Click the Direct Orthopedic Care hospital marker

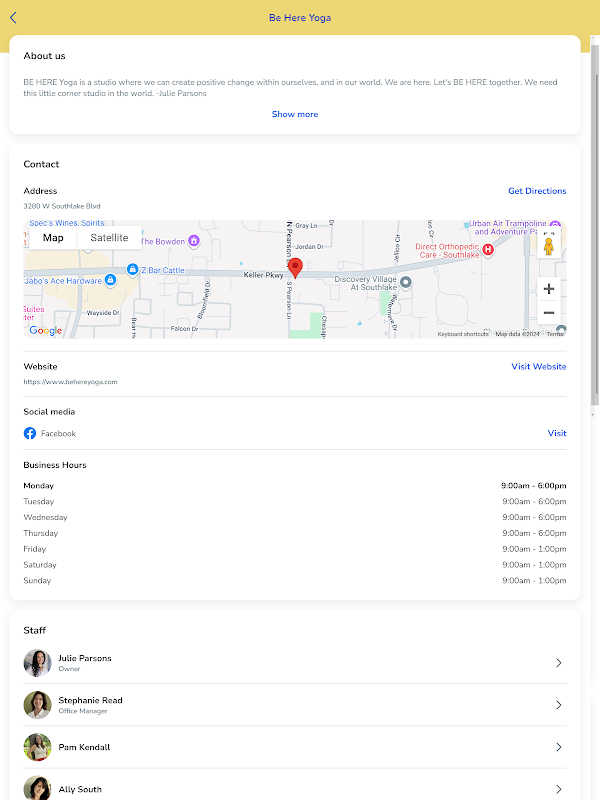488,249
